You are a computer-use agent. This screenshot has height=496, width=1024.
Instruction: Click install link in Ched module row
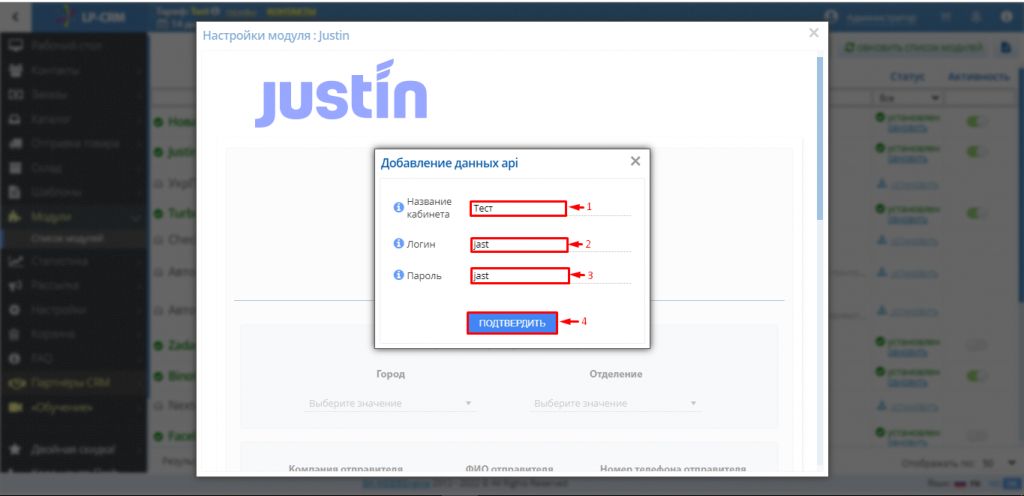914,240
